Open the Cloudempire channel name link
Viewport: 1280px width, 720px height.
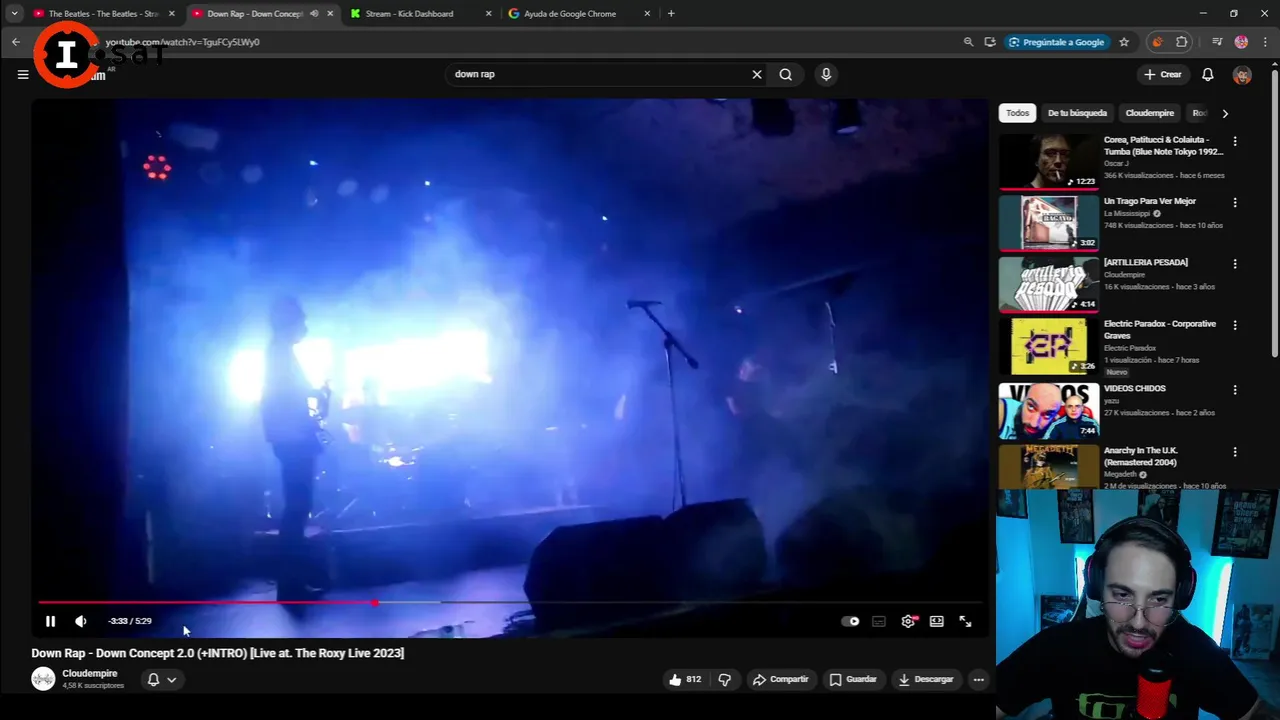[x=90, y=673]
